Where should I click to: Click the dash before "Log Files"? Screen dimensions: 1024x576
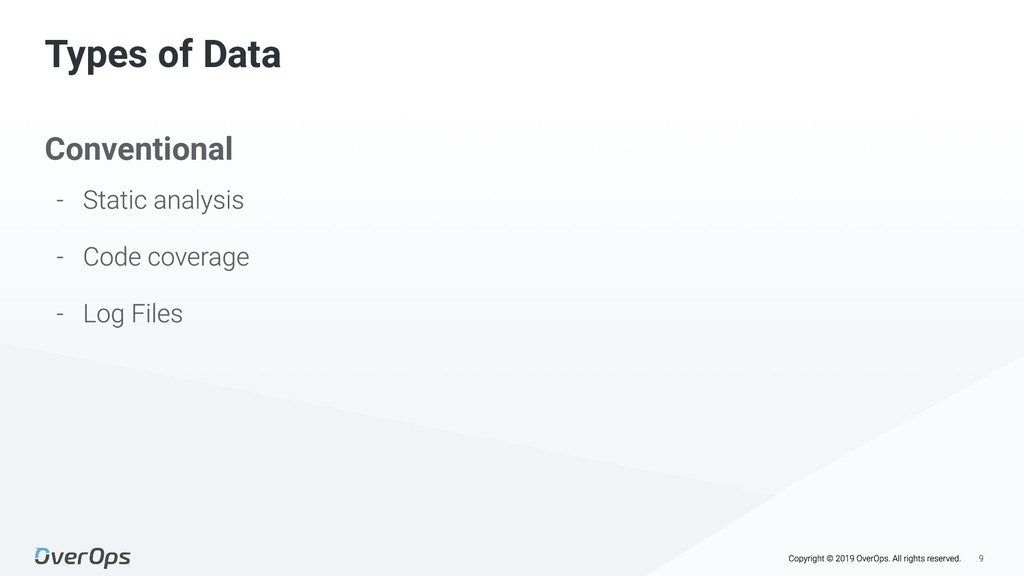click(61, 314)
